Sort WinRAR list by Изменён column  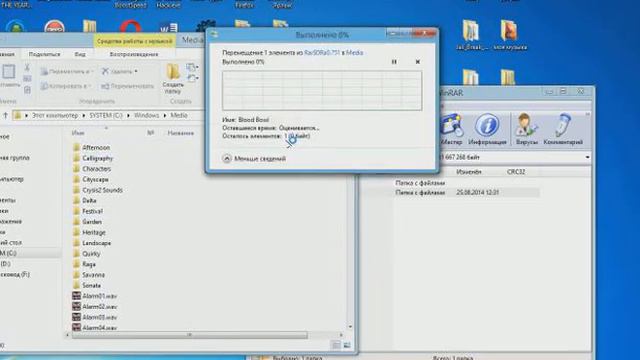click(469, 172)
